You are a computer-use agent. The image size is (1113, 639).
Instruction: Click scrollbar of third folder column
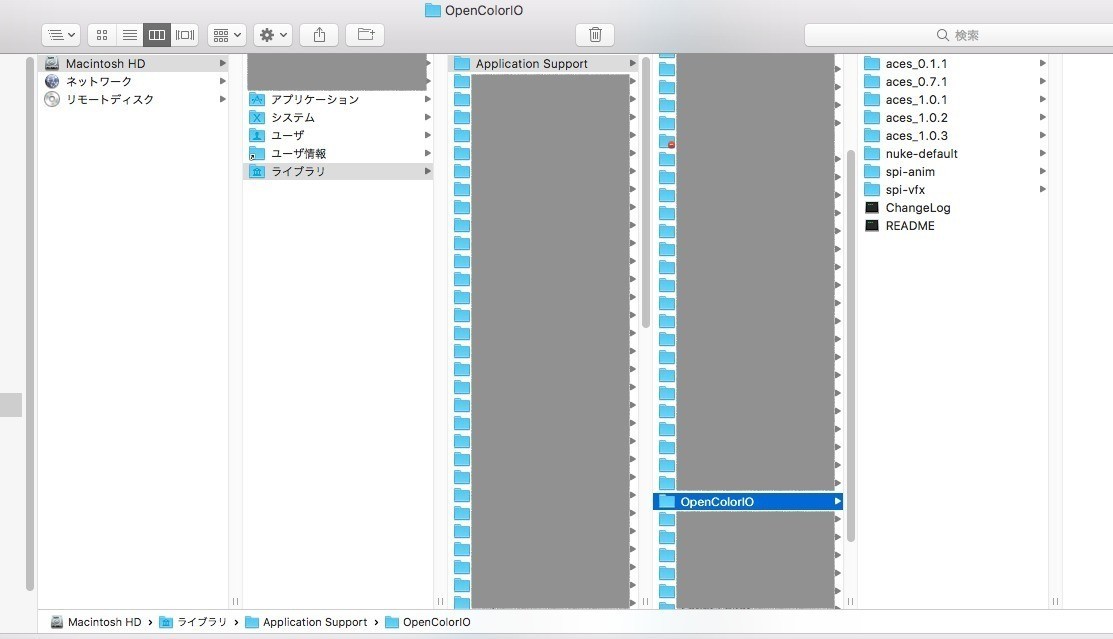coord(850,344)
